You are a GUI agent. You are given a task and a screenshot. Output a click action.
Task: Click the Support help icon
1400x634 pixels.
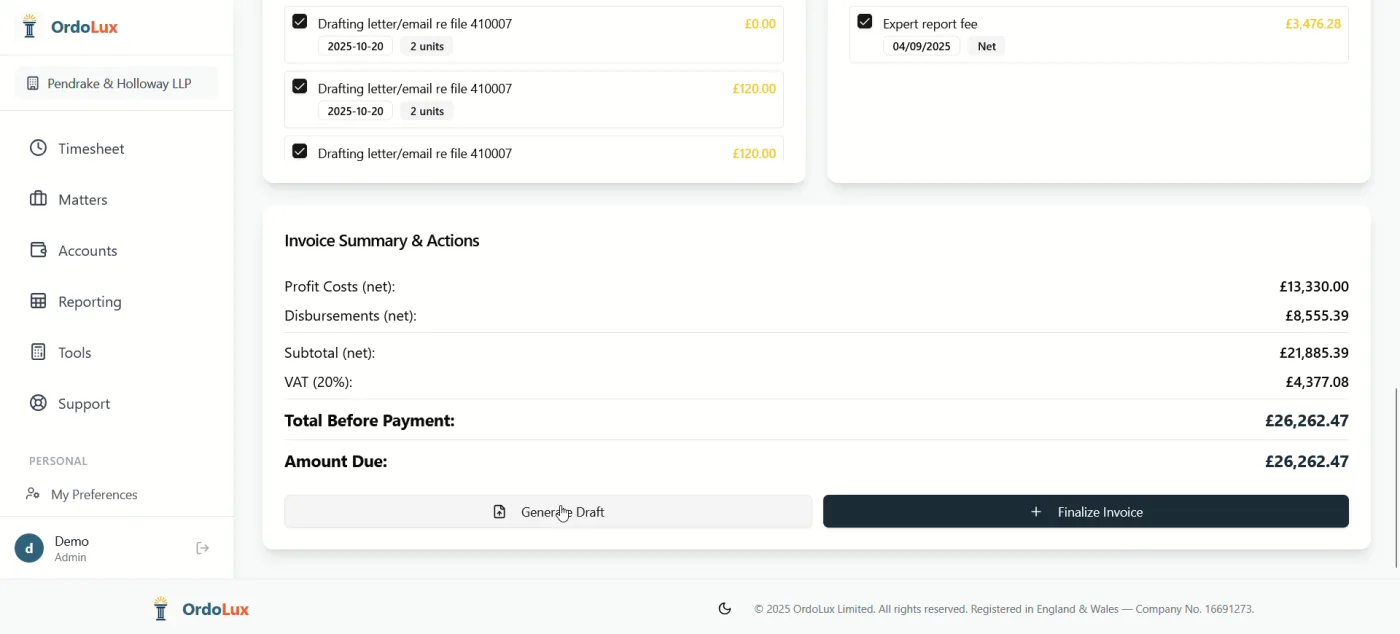(37, 402)
